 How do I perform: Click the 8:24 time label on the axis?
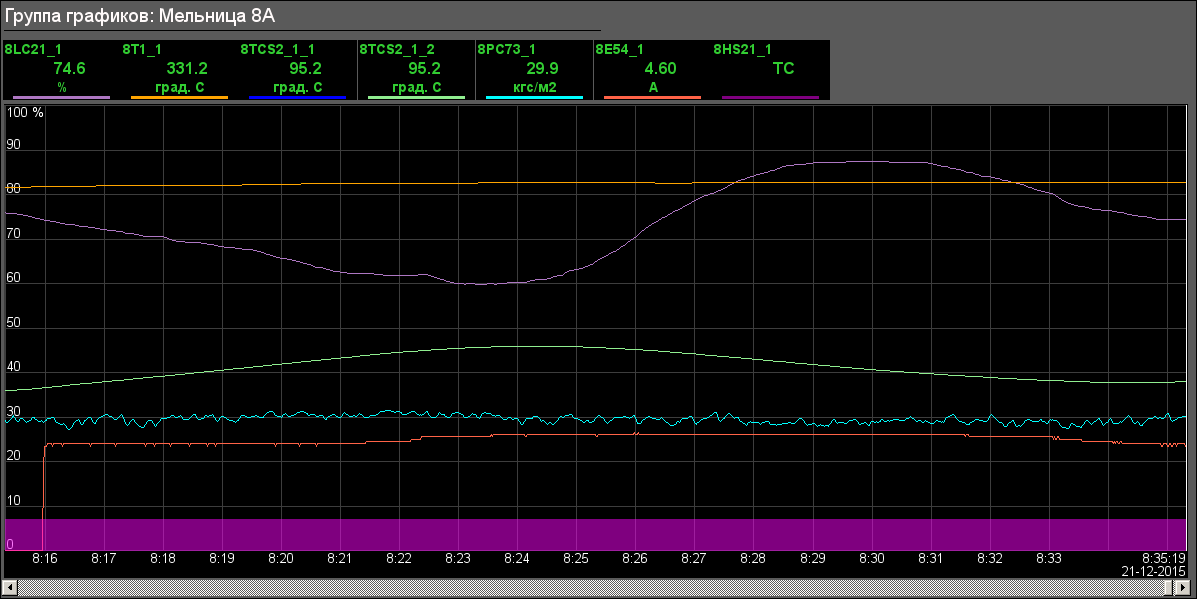point(517,558)
